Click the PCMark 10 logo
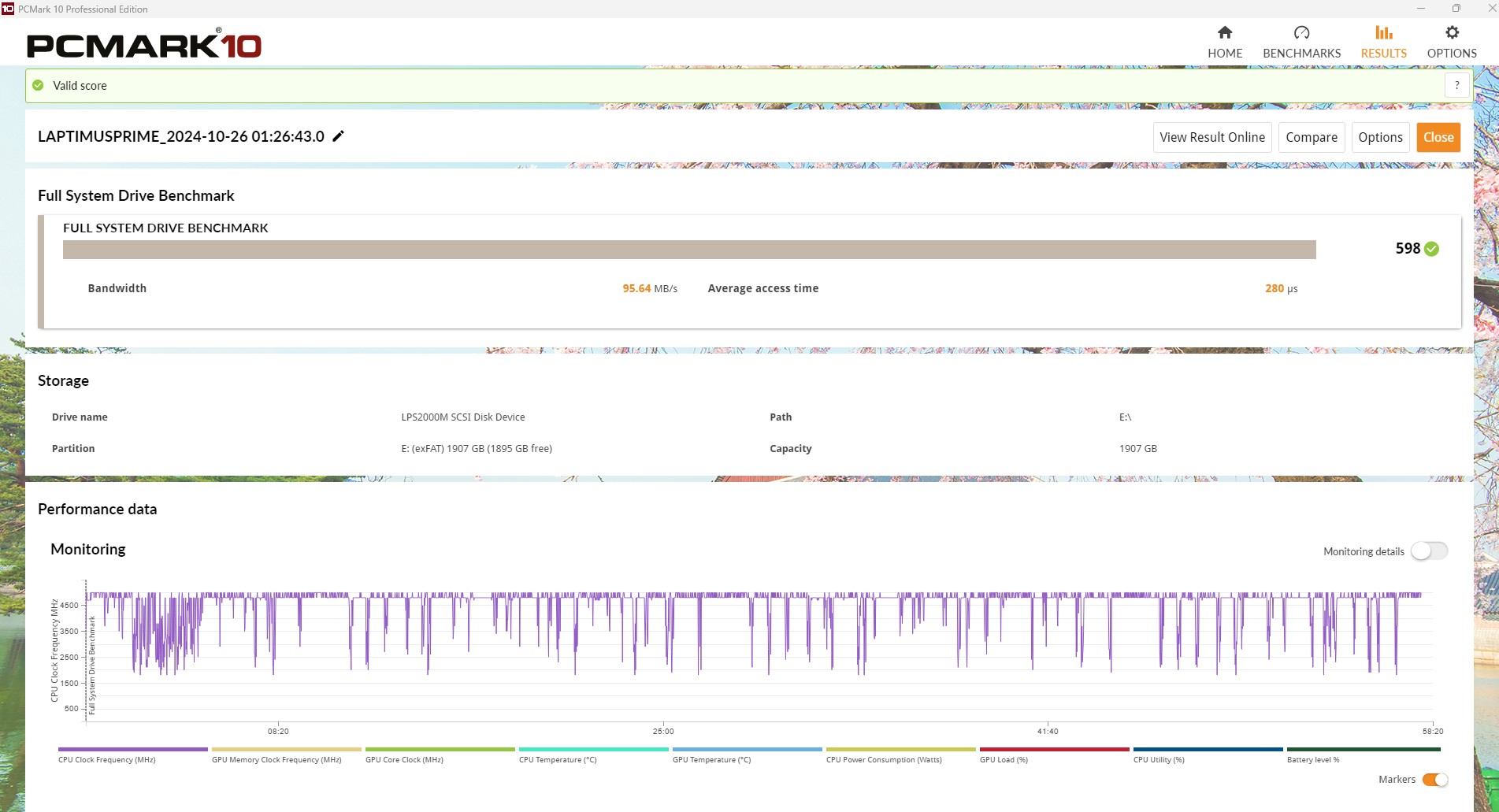Screen dimensions: 1499x812 click(144, 44)
